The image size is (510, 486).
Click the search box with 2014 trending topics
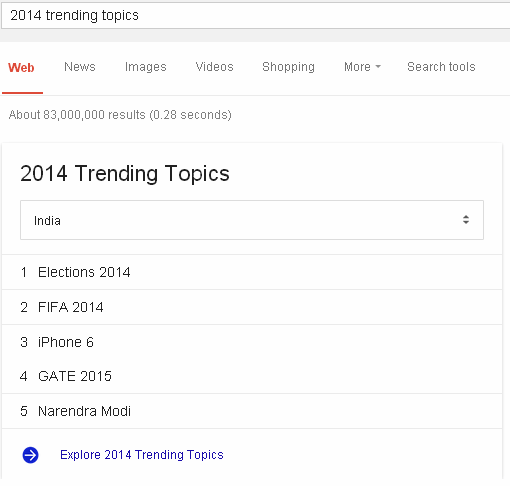255,15
